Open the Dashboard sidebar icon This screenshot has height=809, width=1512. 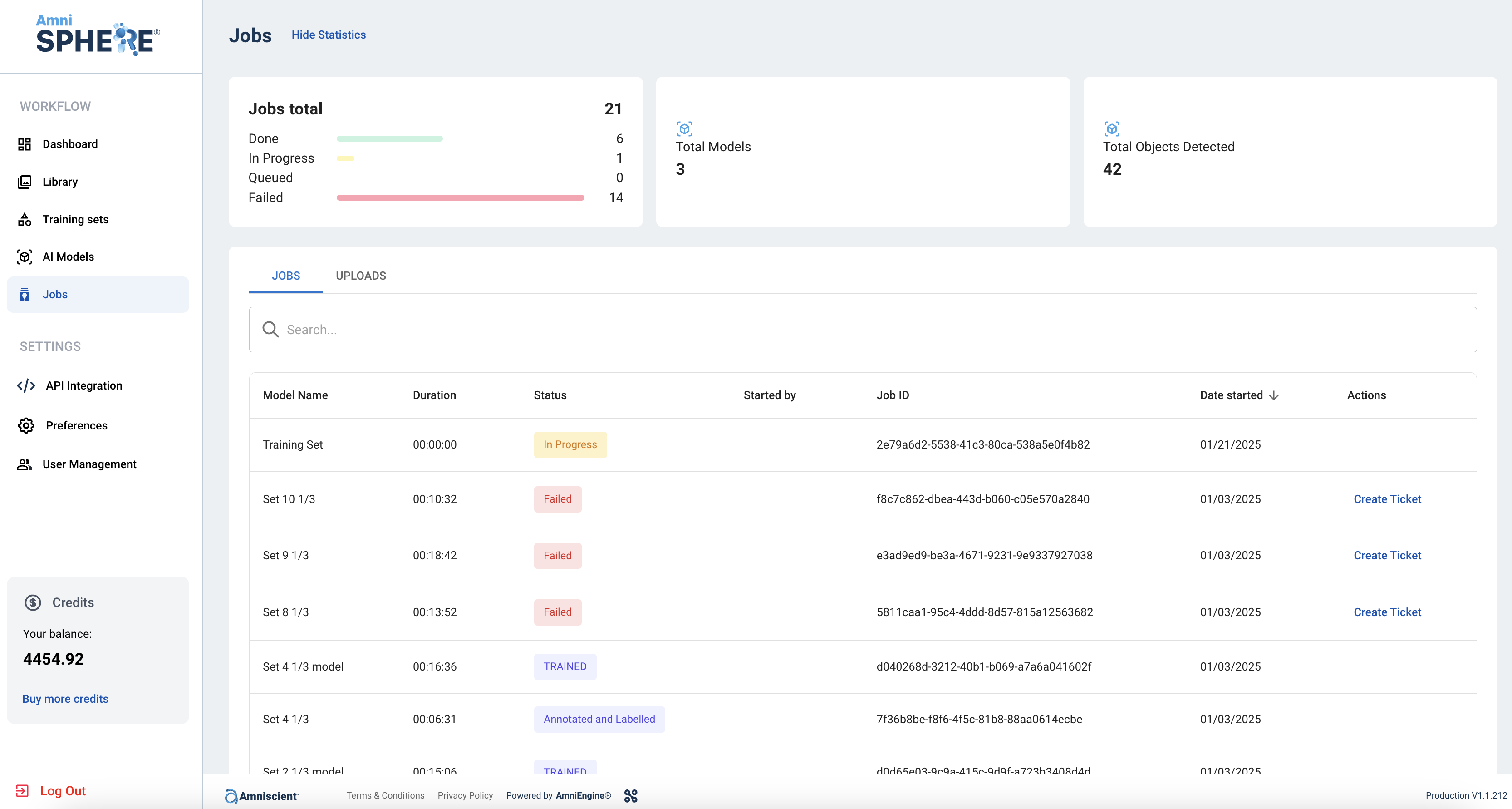(x=24, y=144)
